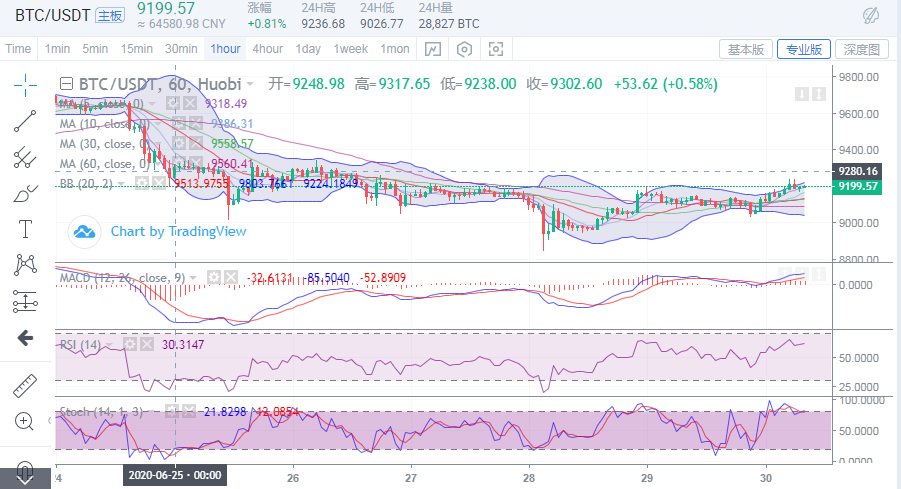Select the 1day interval tab
901x489 pixels.
pos(308,49)
